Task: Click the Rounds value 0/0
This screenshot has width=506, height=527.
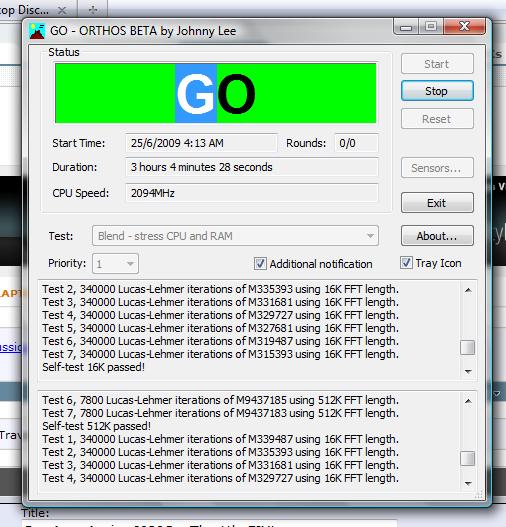Action: (x=347, y=143)
